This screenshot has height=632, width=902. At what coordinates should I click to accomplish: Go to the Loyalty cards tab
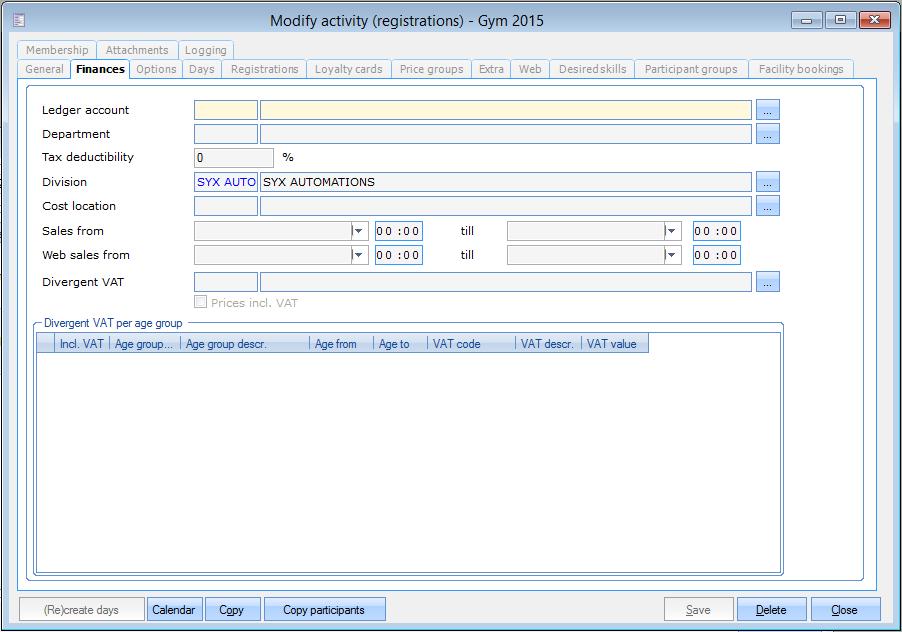point(348,69)
